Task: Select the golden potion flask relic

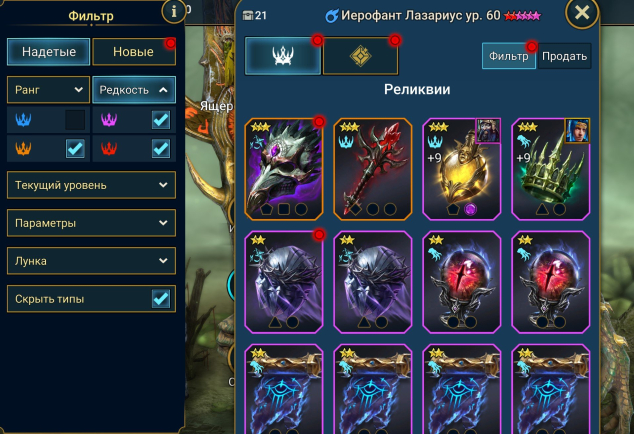Action: pyautogui.click(x=462, y=169)
